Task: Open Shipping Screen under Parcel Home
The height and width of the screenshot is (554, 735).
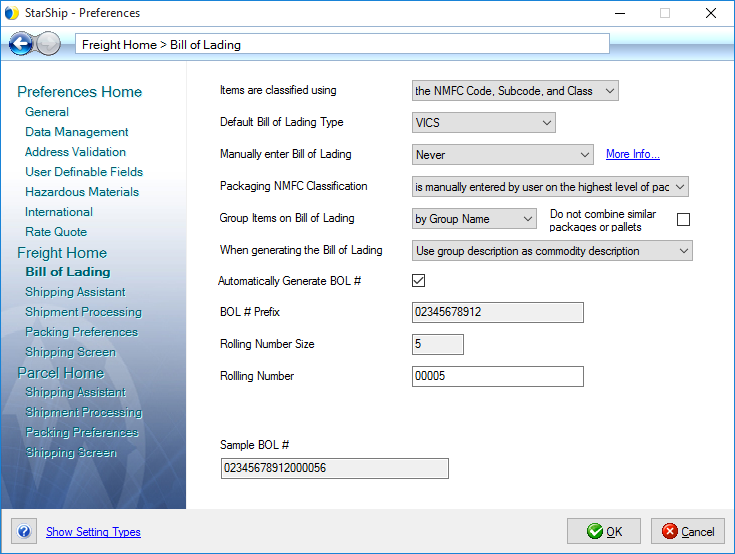Action: coord(71,452)
